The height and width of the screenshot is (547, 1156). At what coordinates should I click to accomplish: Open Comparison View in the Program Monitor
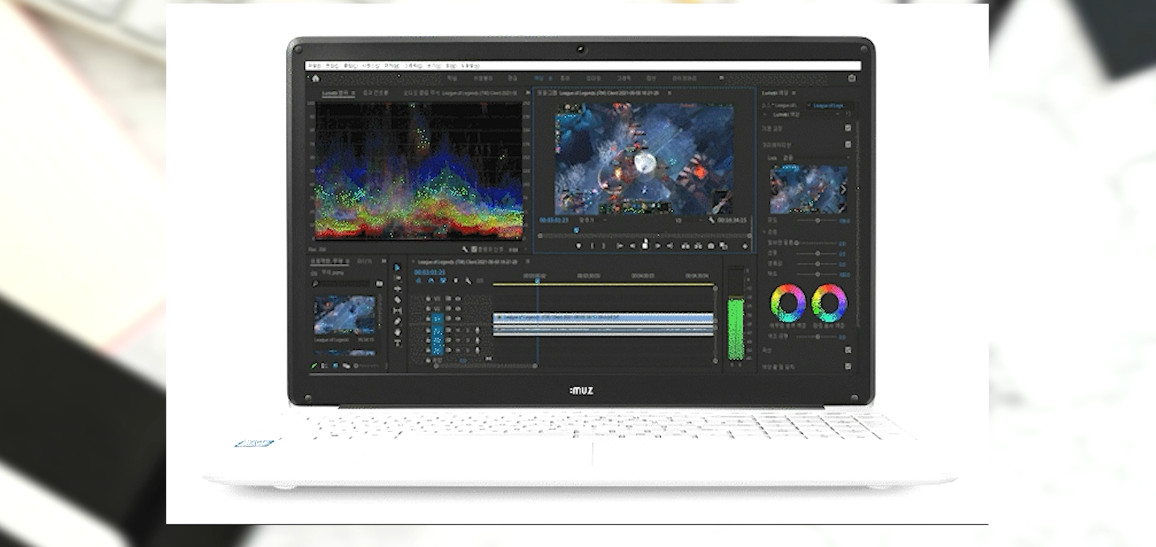point(723,245)
